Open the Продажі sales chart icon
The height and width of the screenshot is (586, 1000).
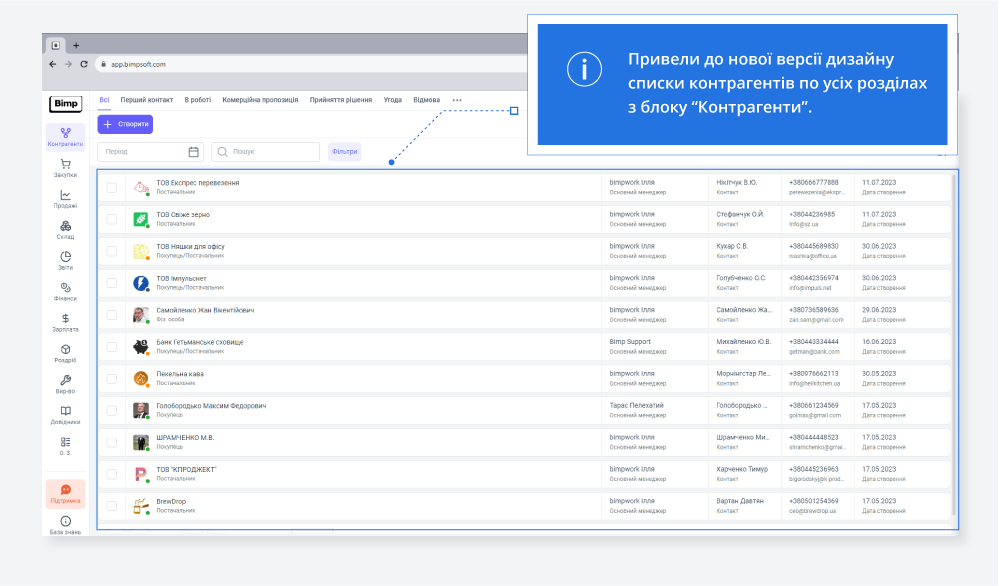pyautogui.click(x=65, y=196)
